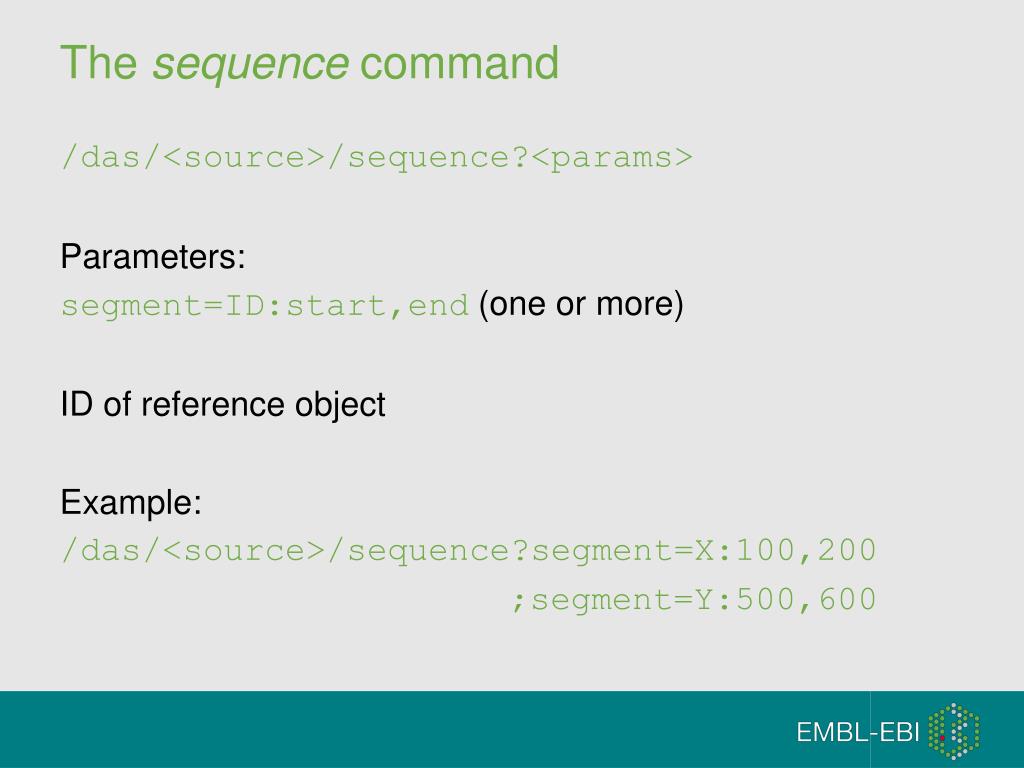Click 'ID of reference object' text
The width and height of the screenshot is (1024, 768).
point(223,404)
